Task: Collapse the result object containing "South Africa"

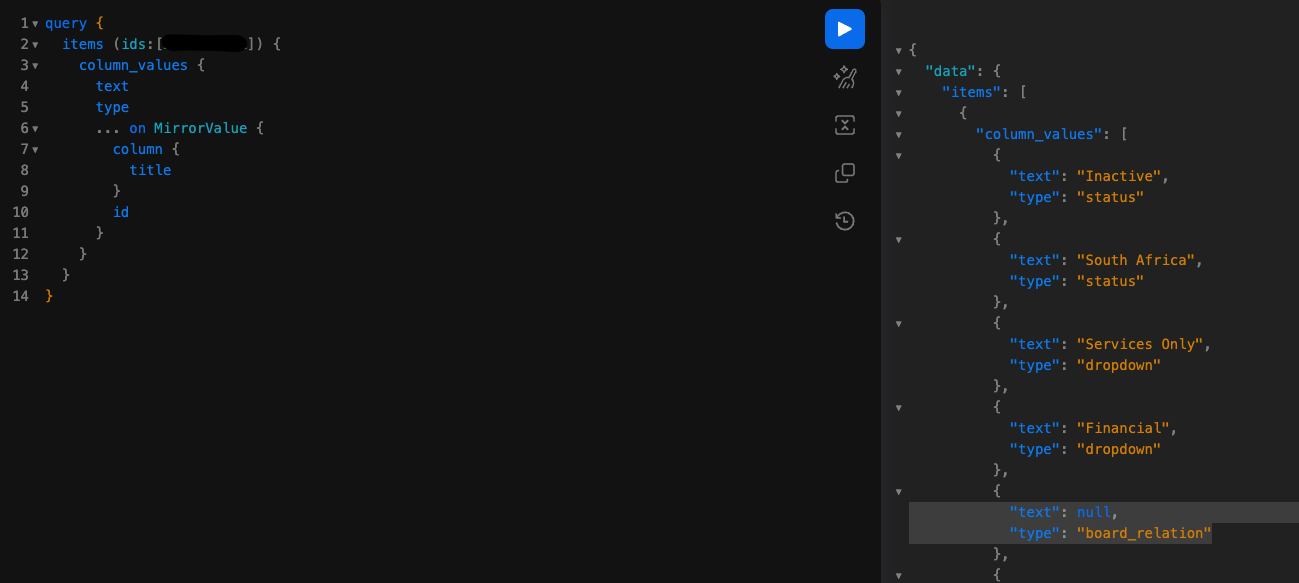Action: (x=898, y=239)
